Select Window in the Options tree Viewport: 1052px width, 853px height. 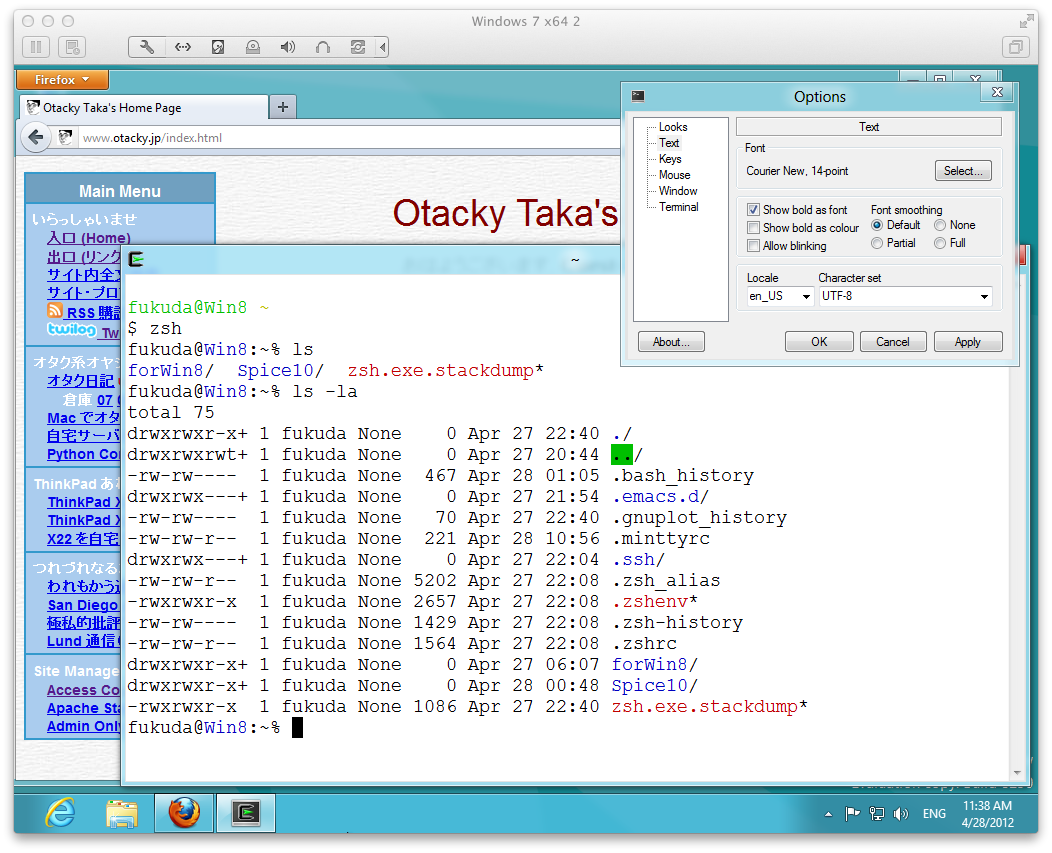(x=678, y=191)
